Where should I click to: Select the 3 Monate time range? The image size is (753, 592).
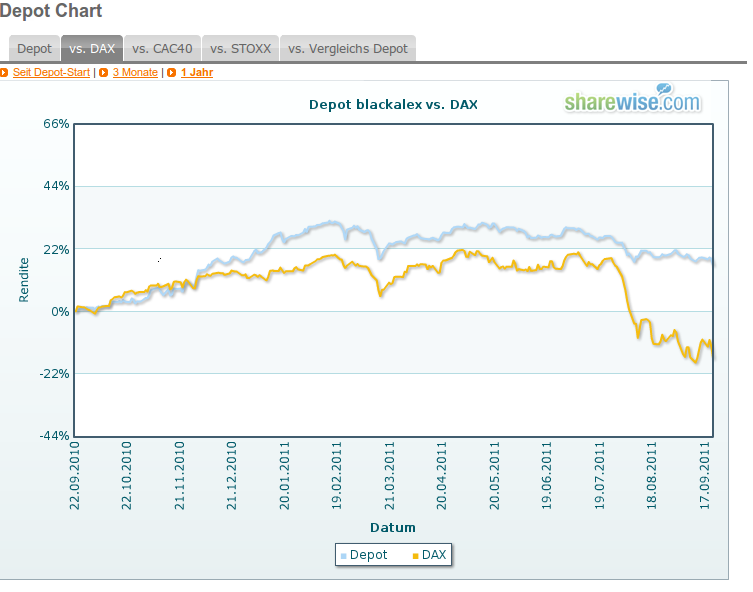(x=135, y=72)
